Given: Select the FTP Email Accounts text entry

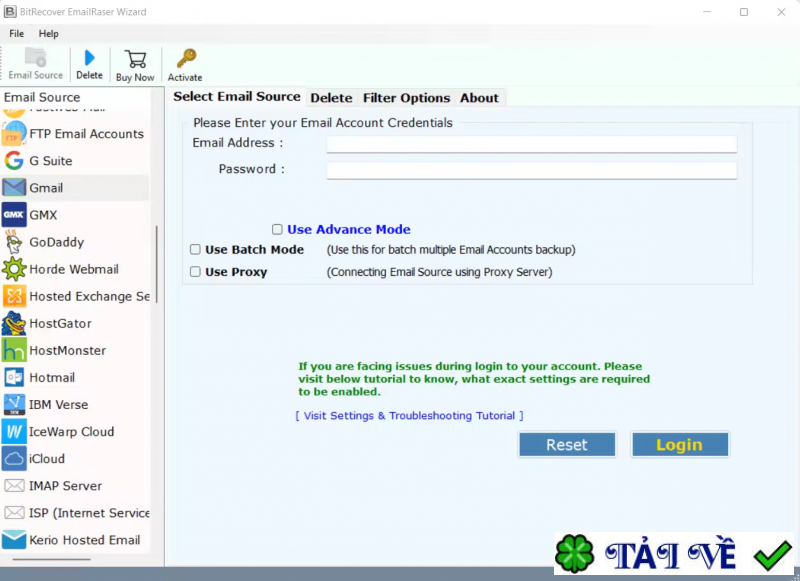Looking at the screenshot, I should pyautogui.click(x=87, y=134).
